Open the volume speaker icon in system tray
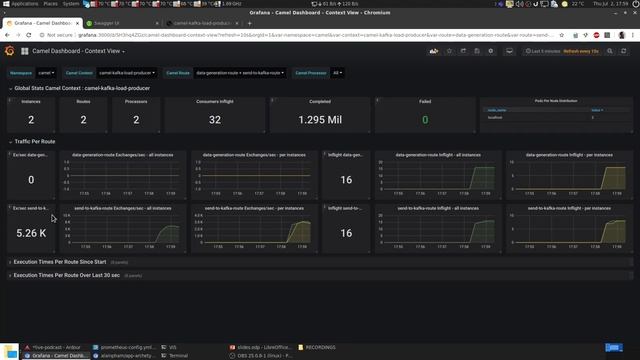This screenshot has height=360, width=640. (x=519, y=4)
